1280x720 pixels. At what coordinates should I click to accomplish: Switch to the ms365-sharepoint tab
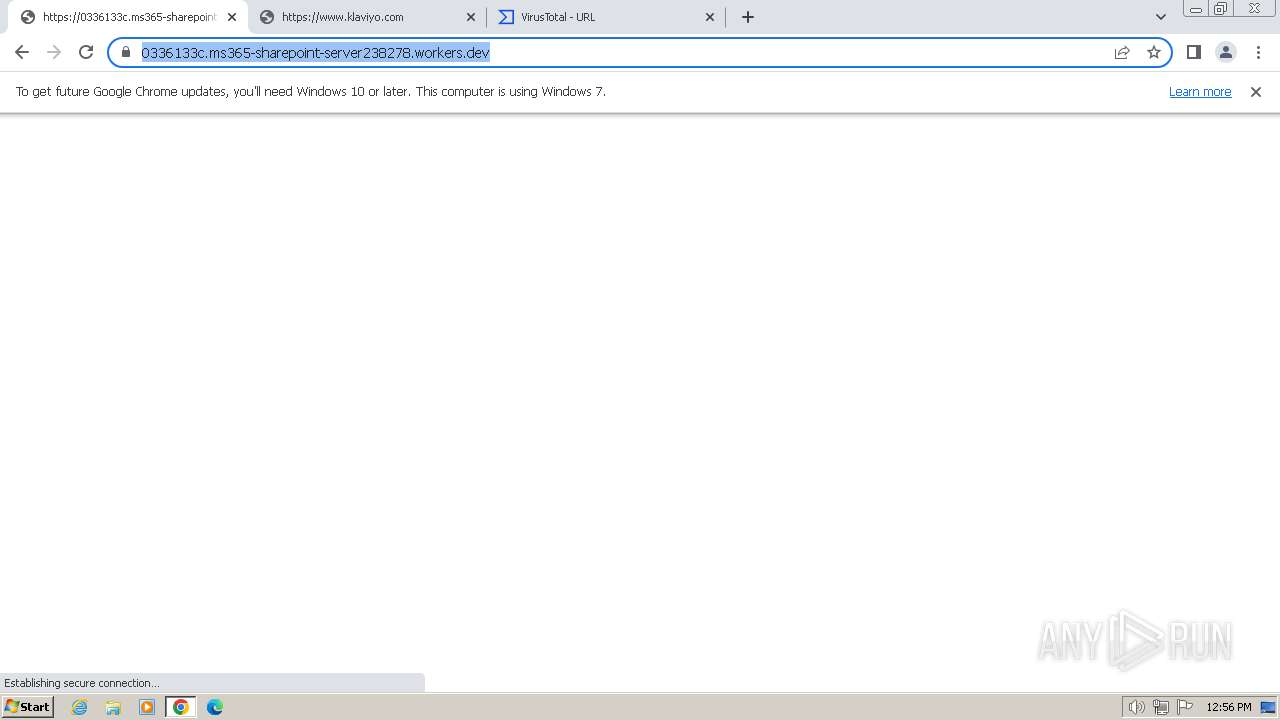(x=128, y=17)
